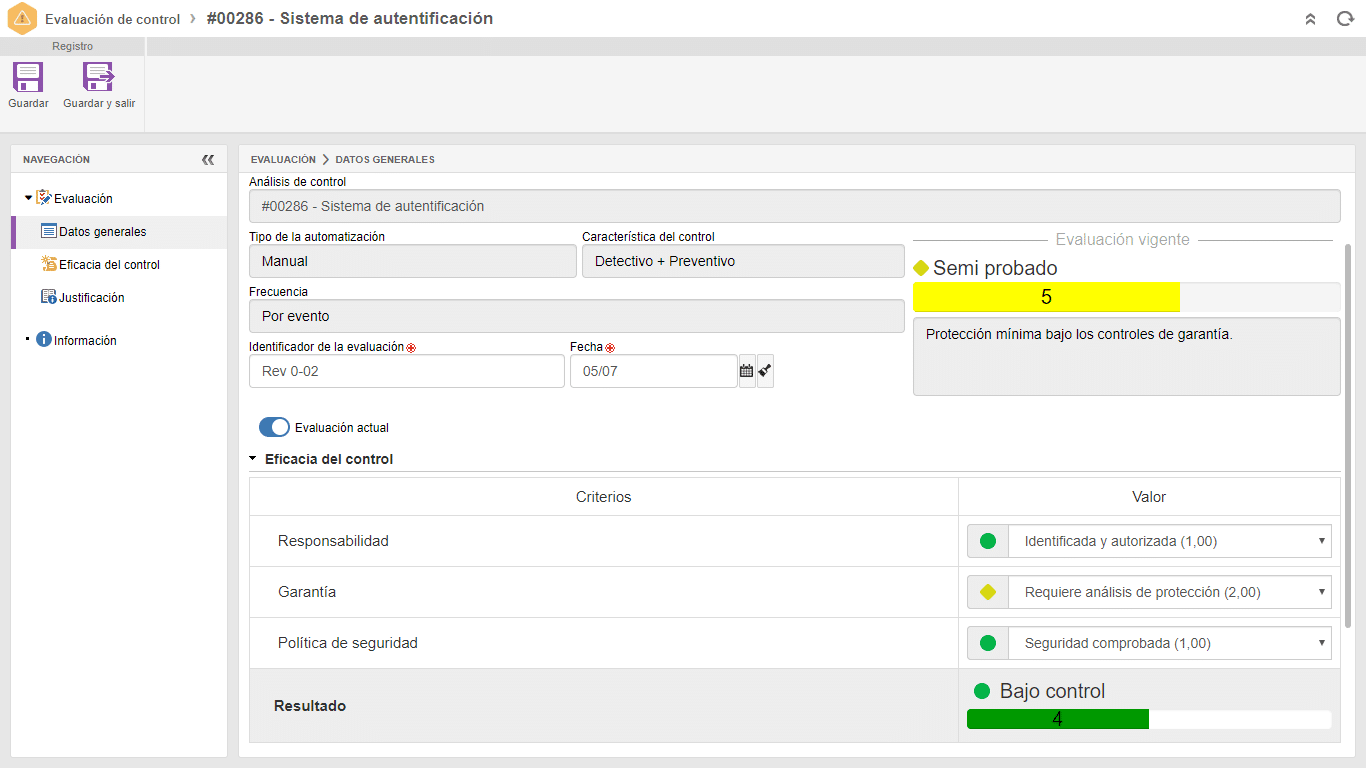1366x768 pixels.
Task: Open the calendar picker next to Fecha
Action: 746,371
